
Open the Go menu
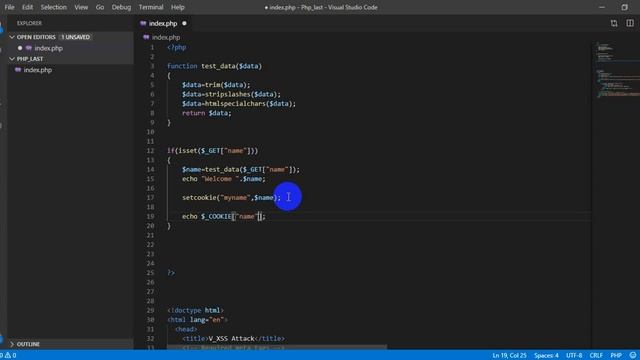point(100,7)
